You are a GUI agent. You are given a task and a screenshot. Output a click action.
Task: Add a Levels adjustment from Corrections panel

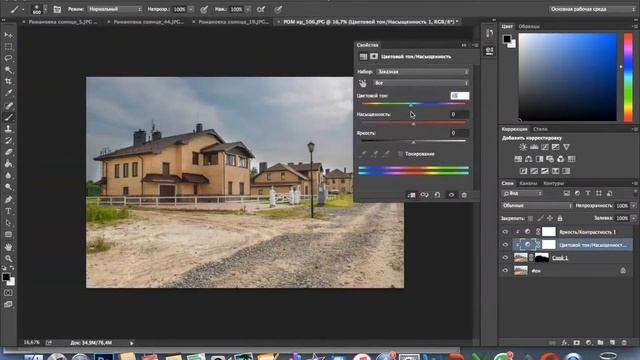534,147
